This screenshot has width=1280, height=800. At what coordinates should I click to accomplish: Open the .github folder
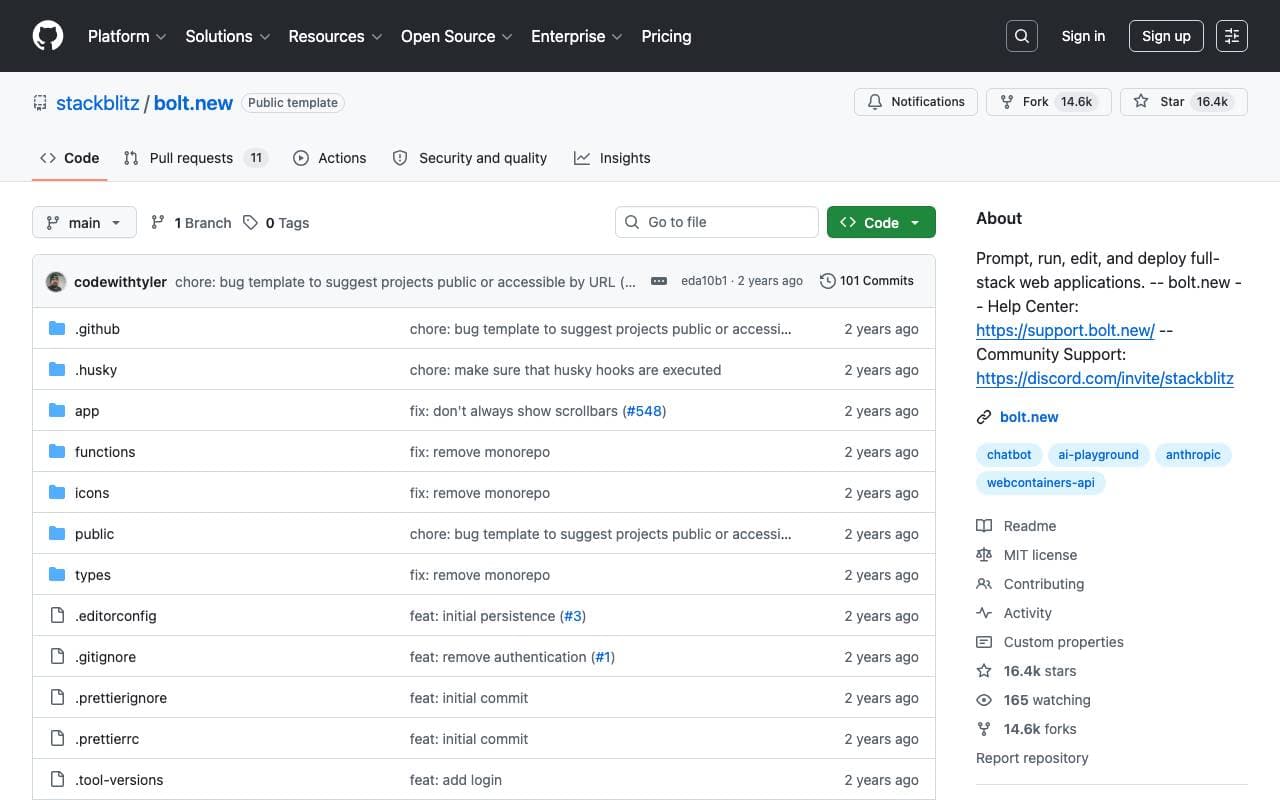97,329
